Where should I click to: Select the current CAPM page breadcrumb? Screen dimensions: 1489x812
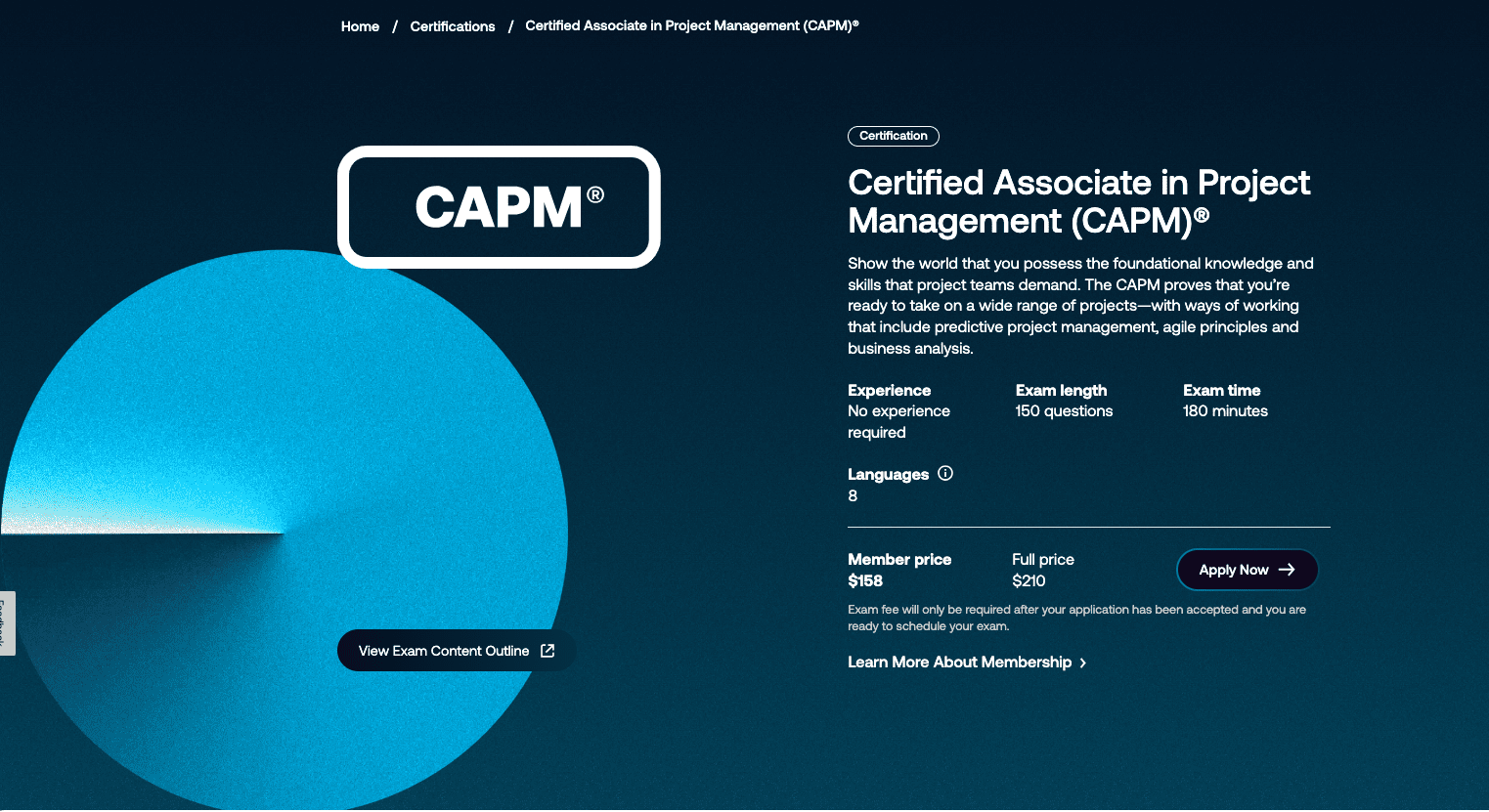click(691, 26)
